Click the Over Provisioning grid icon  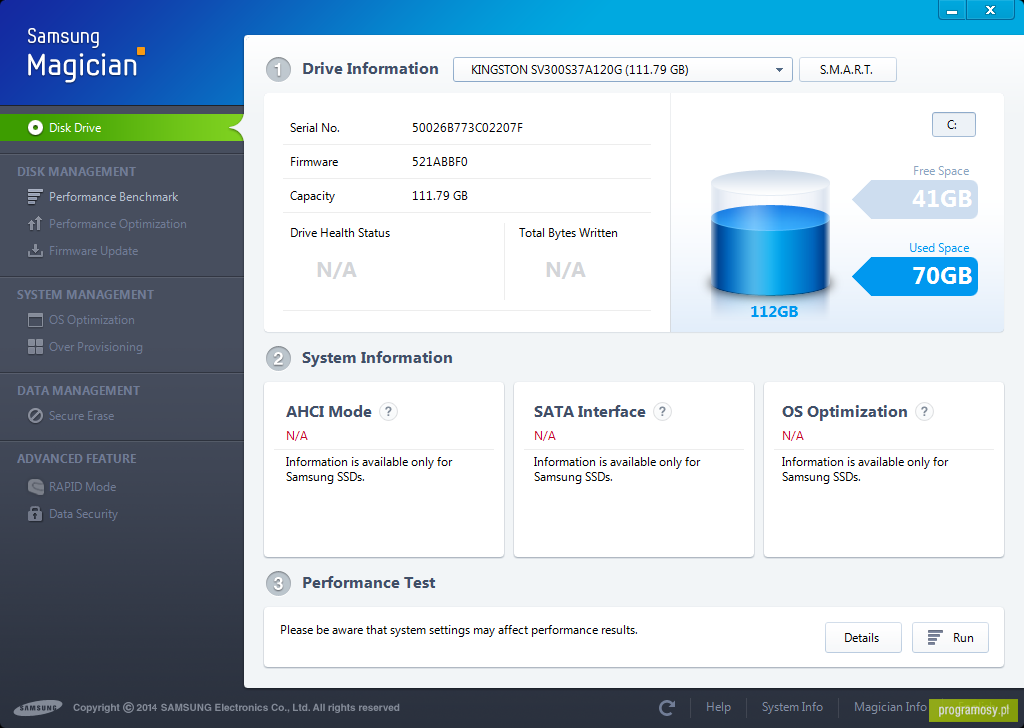(35, 347)
